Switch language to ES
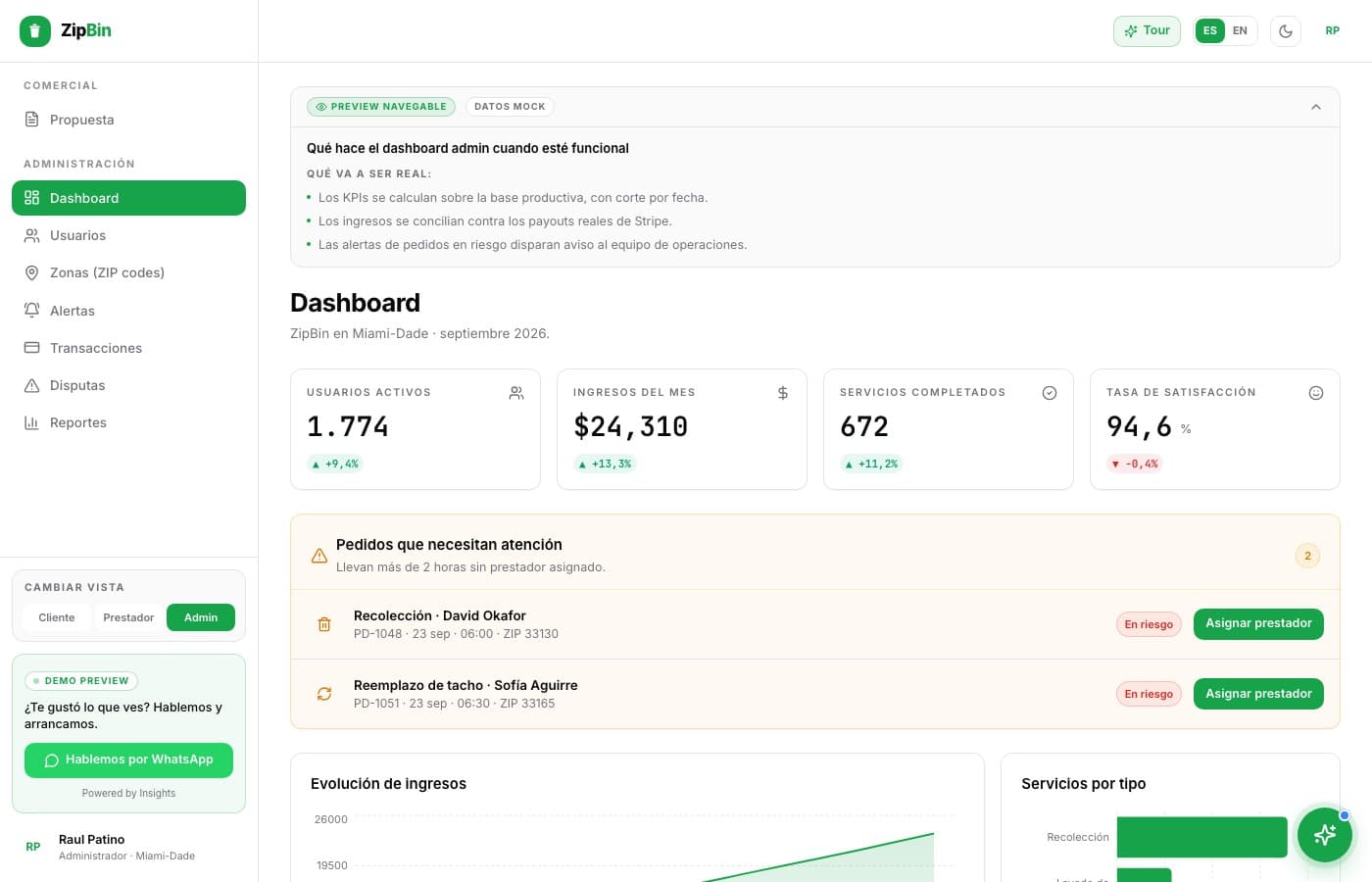Viewport: 1372px width, 882px height. (1210, 31)
